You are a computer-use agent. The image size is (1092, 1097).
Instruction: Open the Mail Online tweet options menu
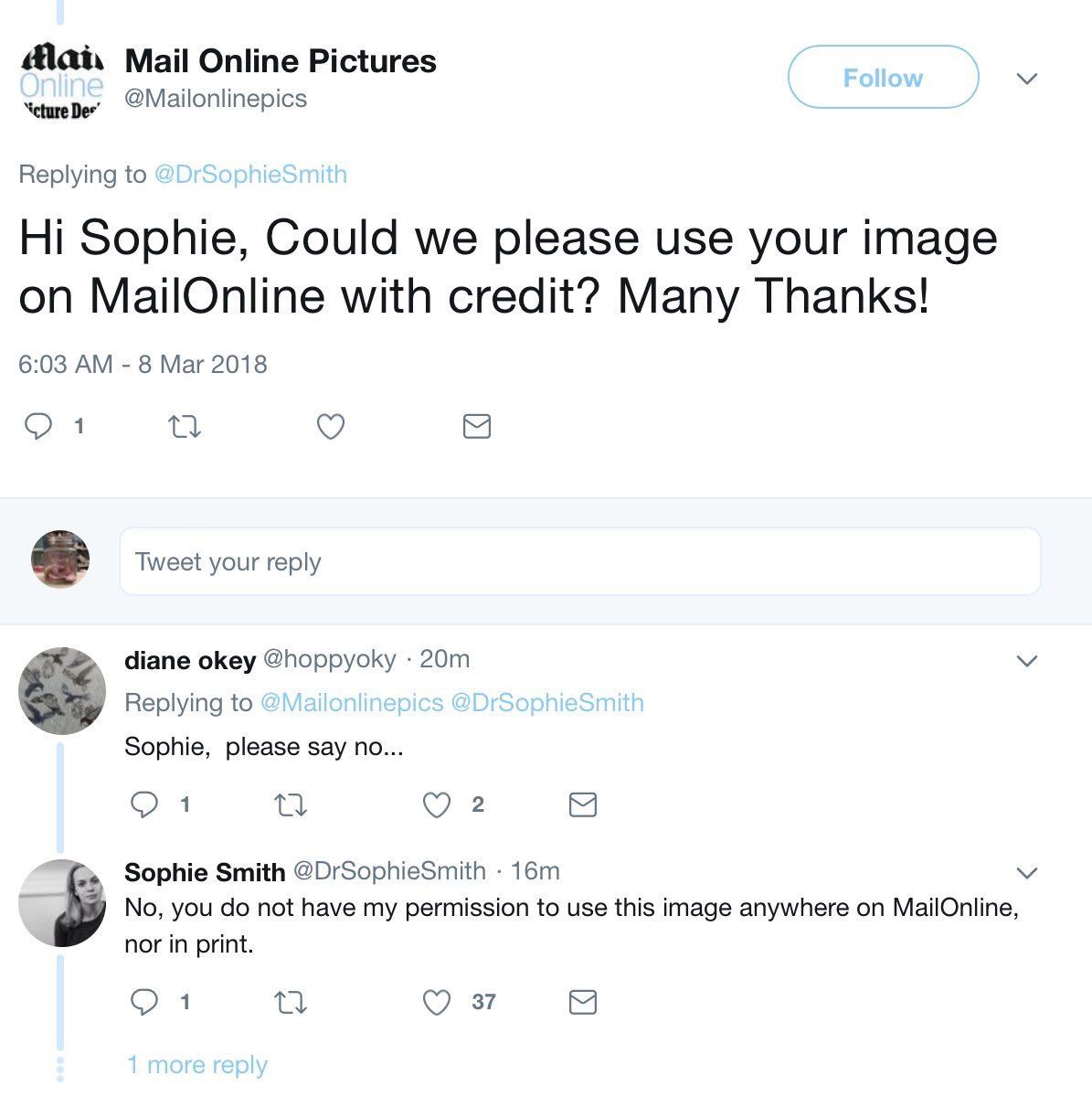[1027, 79]
